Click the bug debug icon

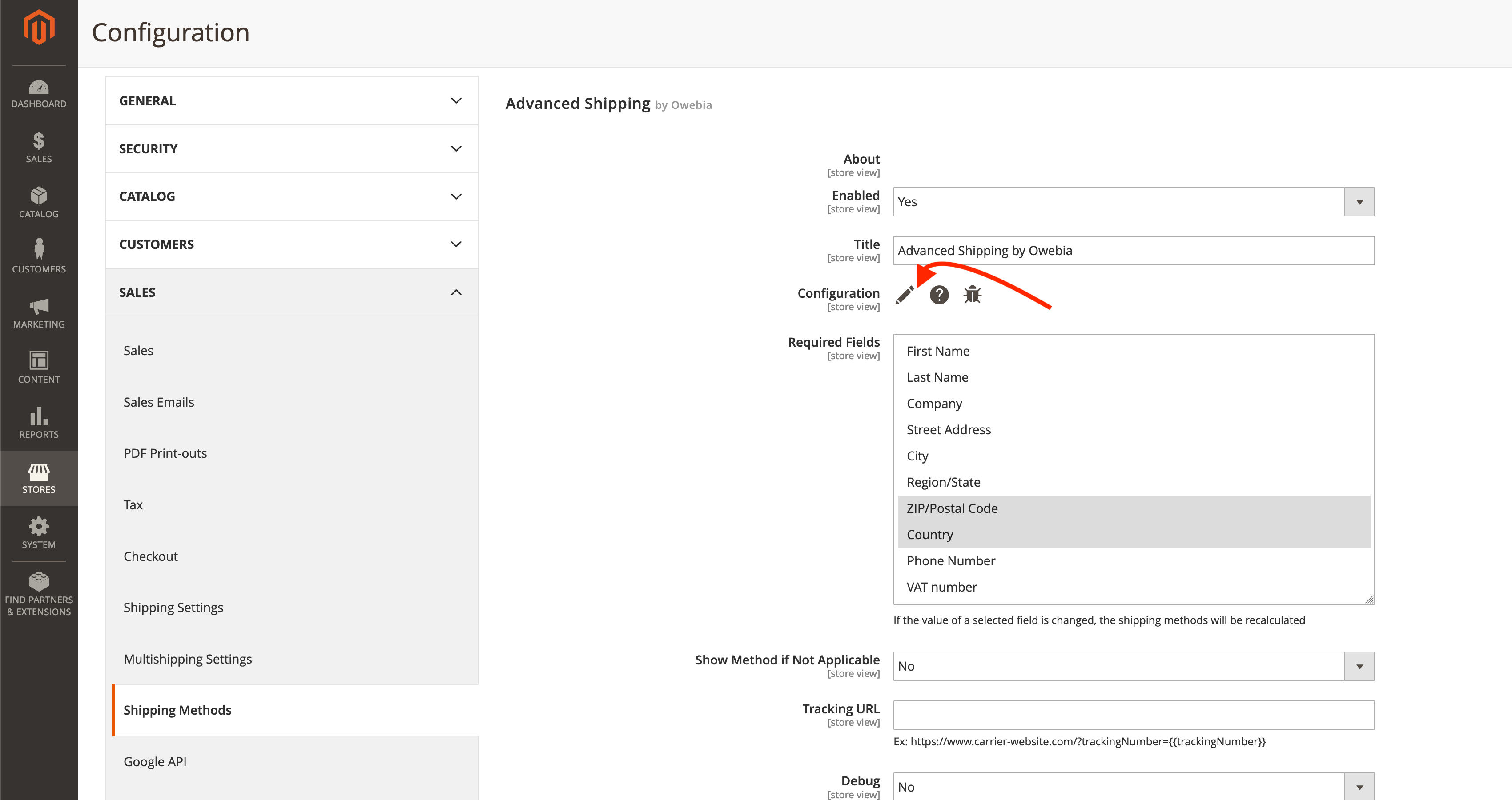point(972,294)
